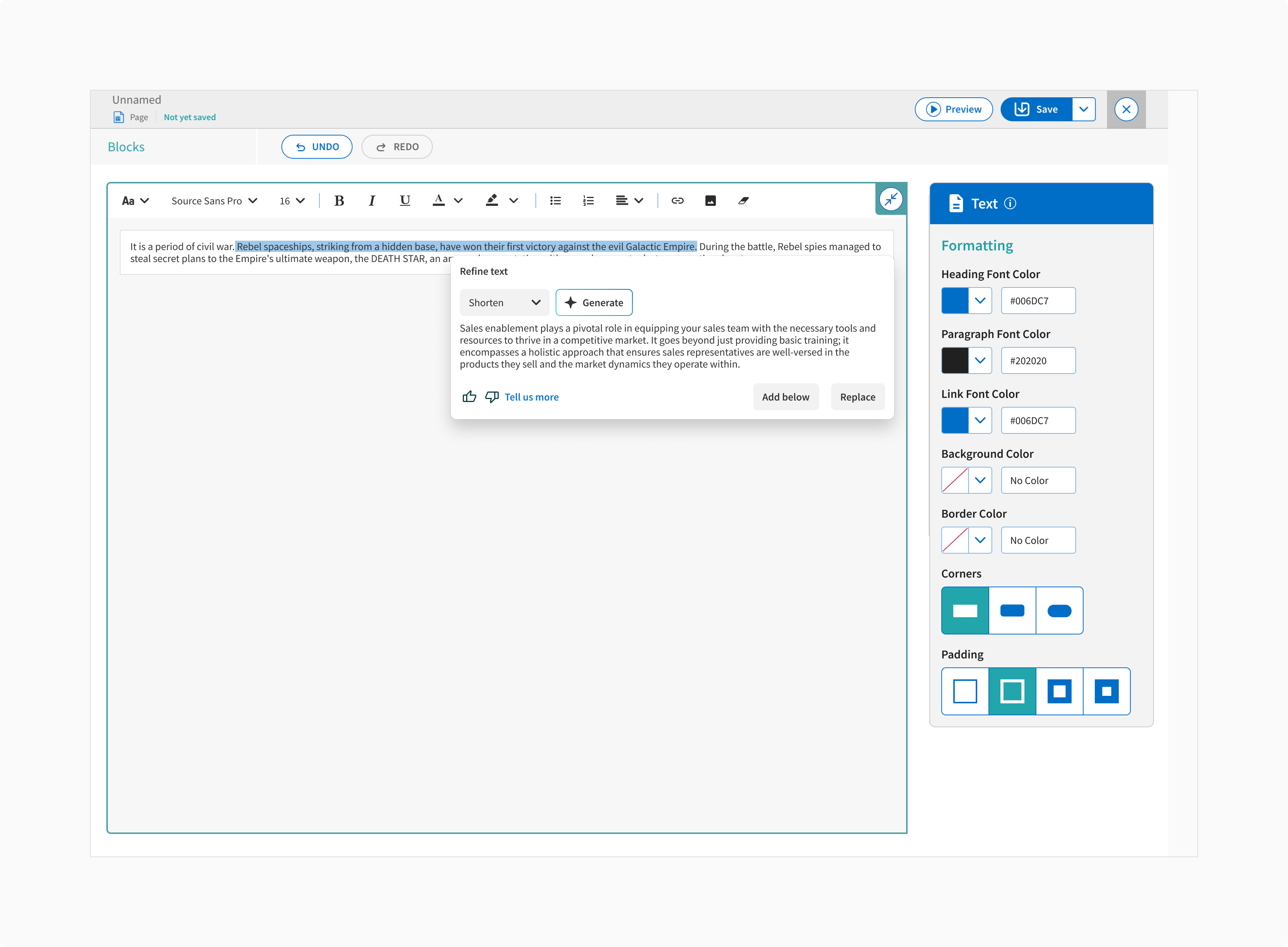Open the Blocks panel tab

tap(126, 147)
